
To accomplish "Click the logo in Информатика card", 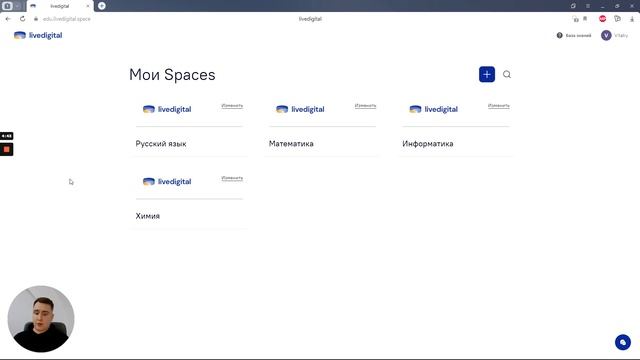I will click(x=433, y=109).
